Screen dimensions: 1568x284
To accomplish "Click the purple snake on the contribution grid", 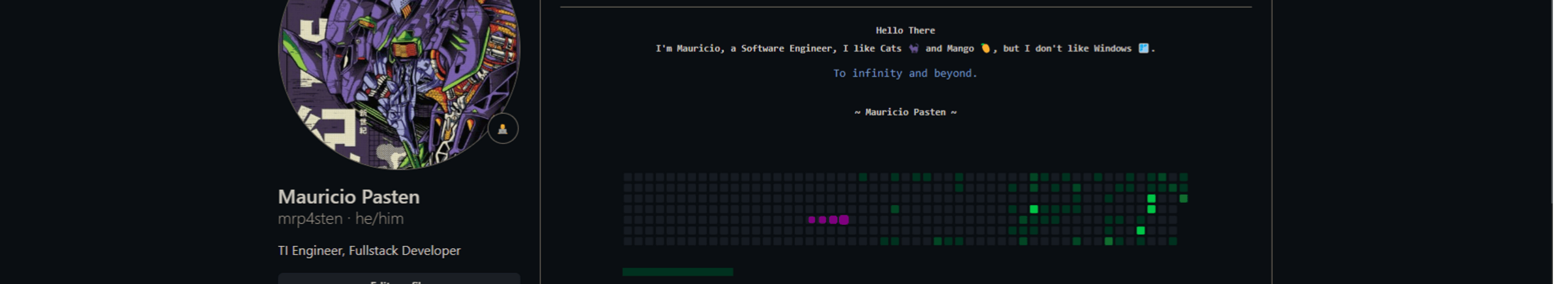I will tap(827, 220).
